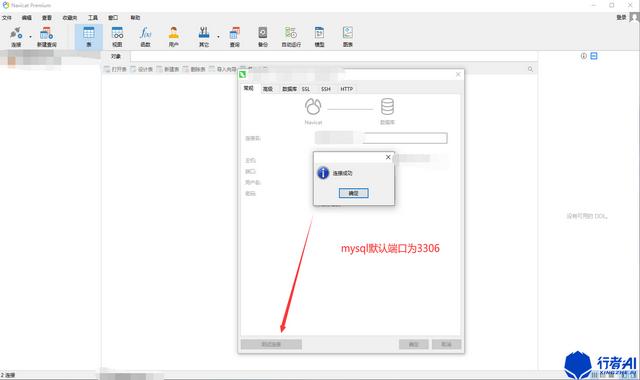Expand the dropdown arrow beside Others (其它)
The width and height of the screenshot is (640, 380).
218,37
